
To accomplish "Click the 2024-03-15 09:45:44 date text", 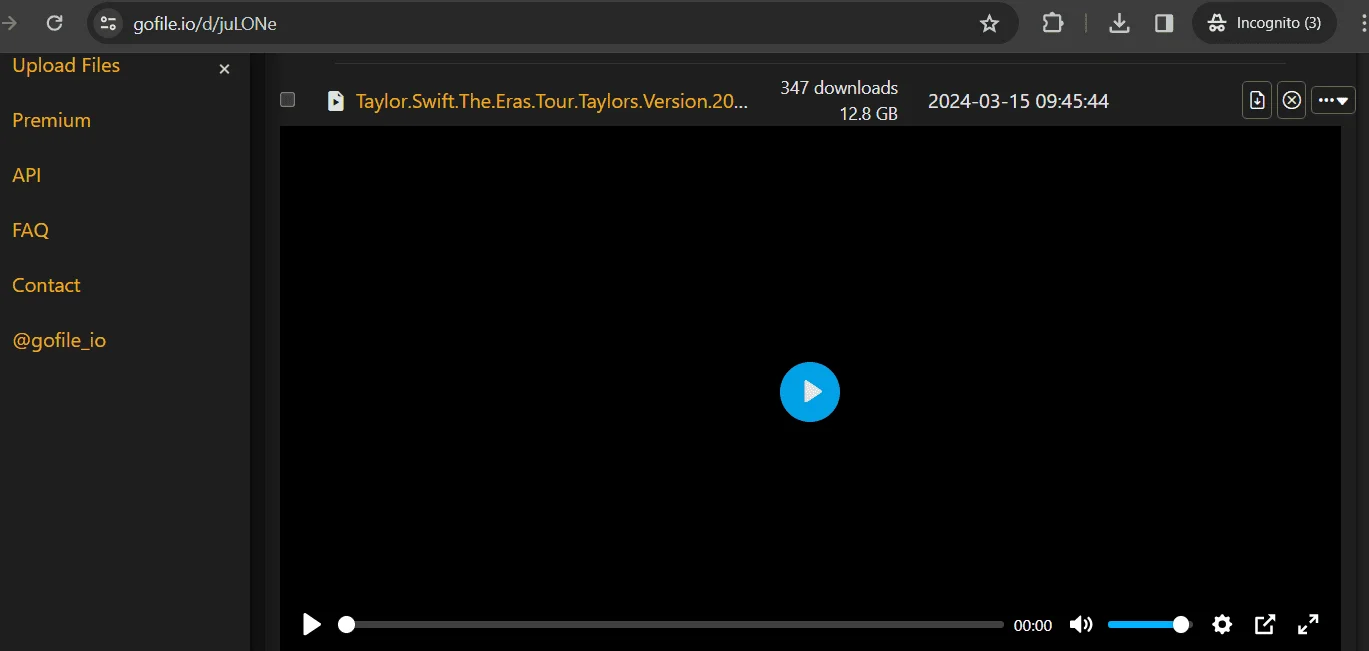I will tap(1018, 101).
